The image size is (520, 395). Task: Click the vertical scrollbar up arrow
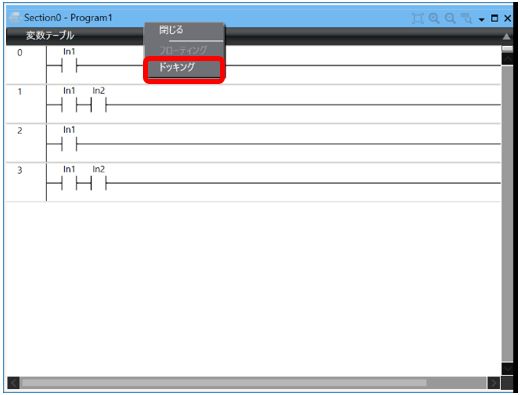507,59
